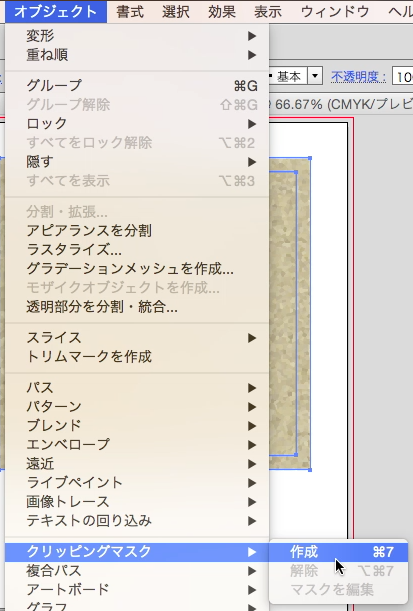Expand the ロック submenu

pos(137,124)
